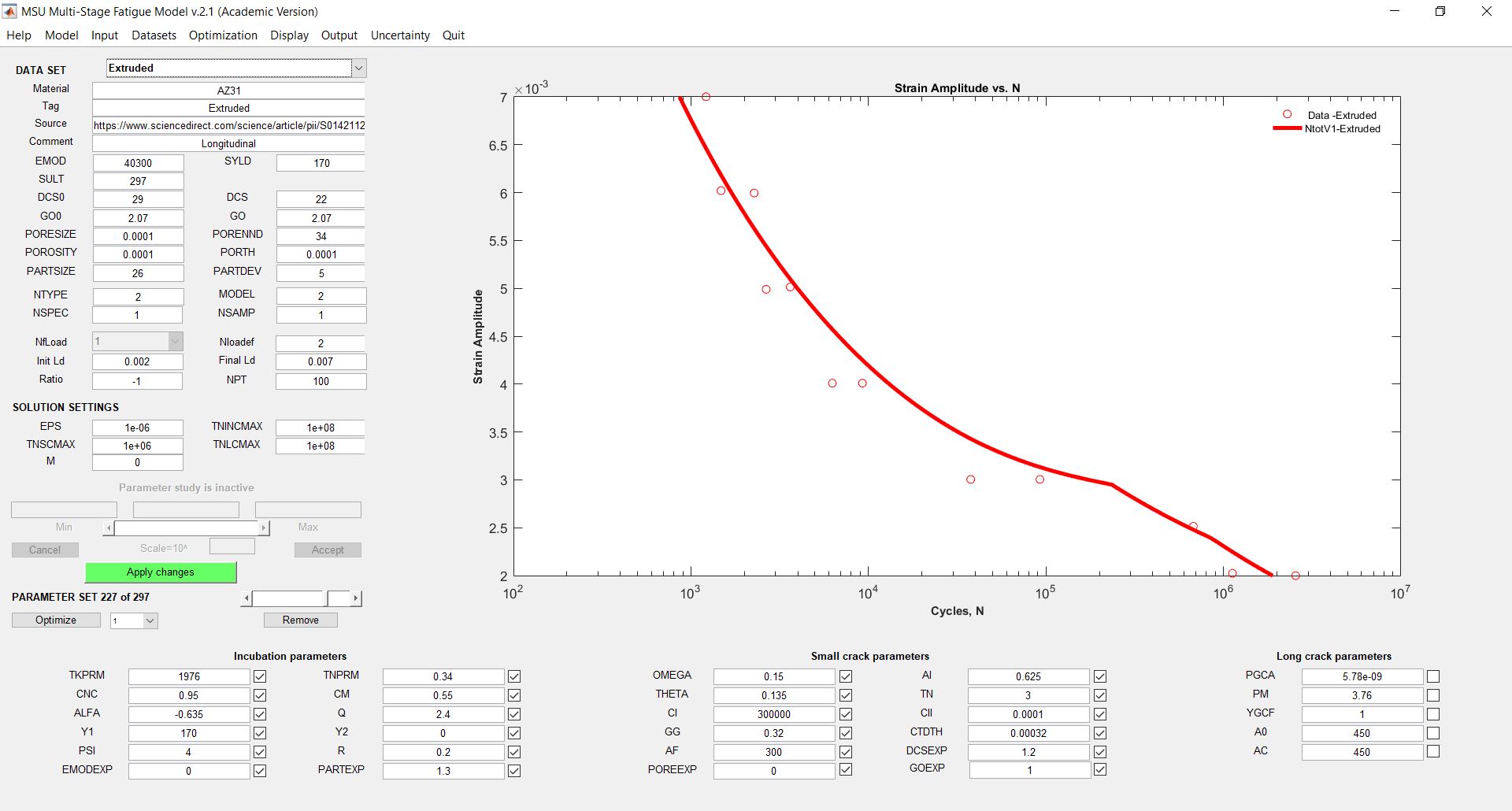Open the NfLoad dropdown
The image size is (1512, 811).
tap(175, 341)
